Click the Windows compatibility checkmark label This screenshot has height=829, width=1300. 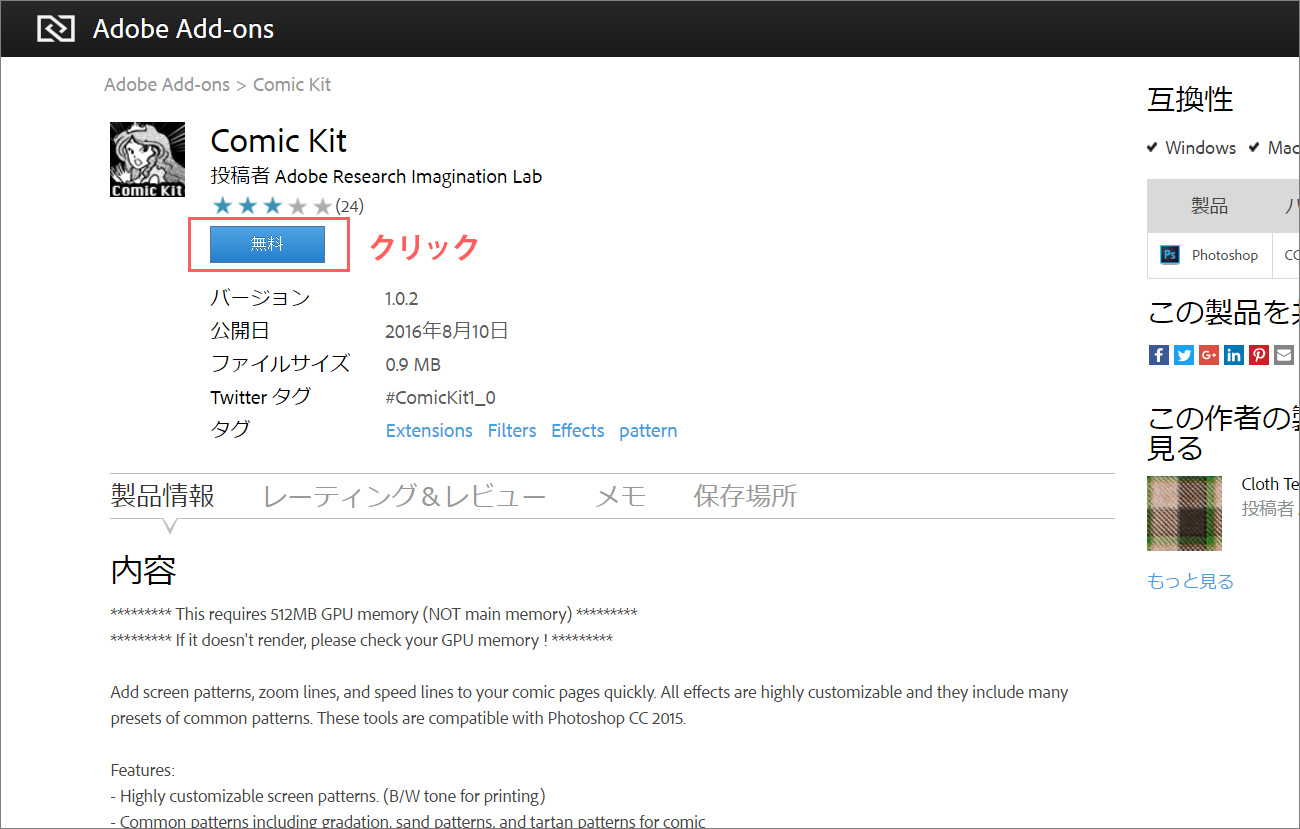(x=1191, y=148)
